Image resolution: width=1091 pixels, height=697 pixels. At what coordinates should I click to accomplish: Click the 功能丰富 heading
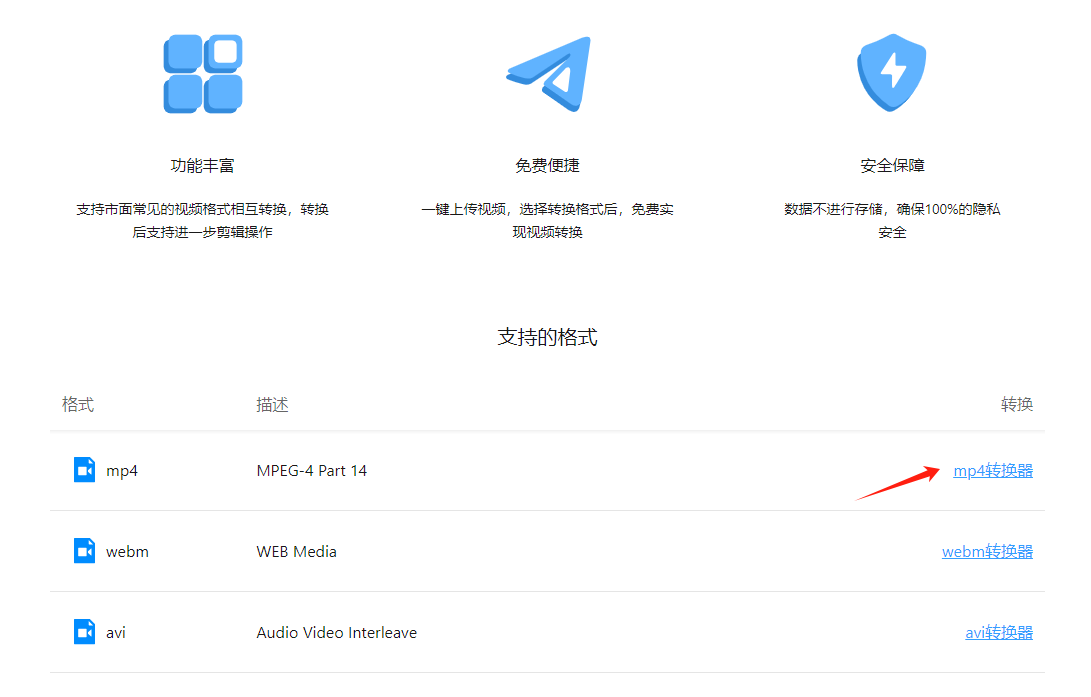click(x=202, y=166)
